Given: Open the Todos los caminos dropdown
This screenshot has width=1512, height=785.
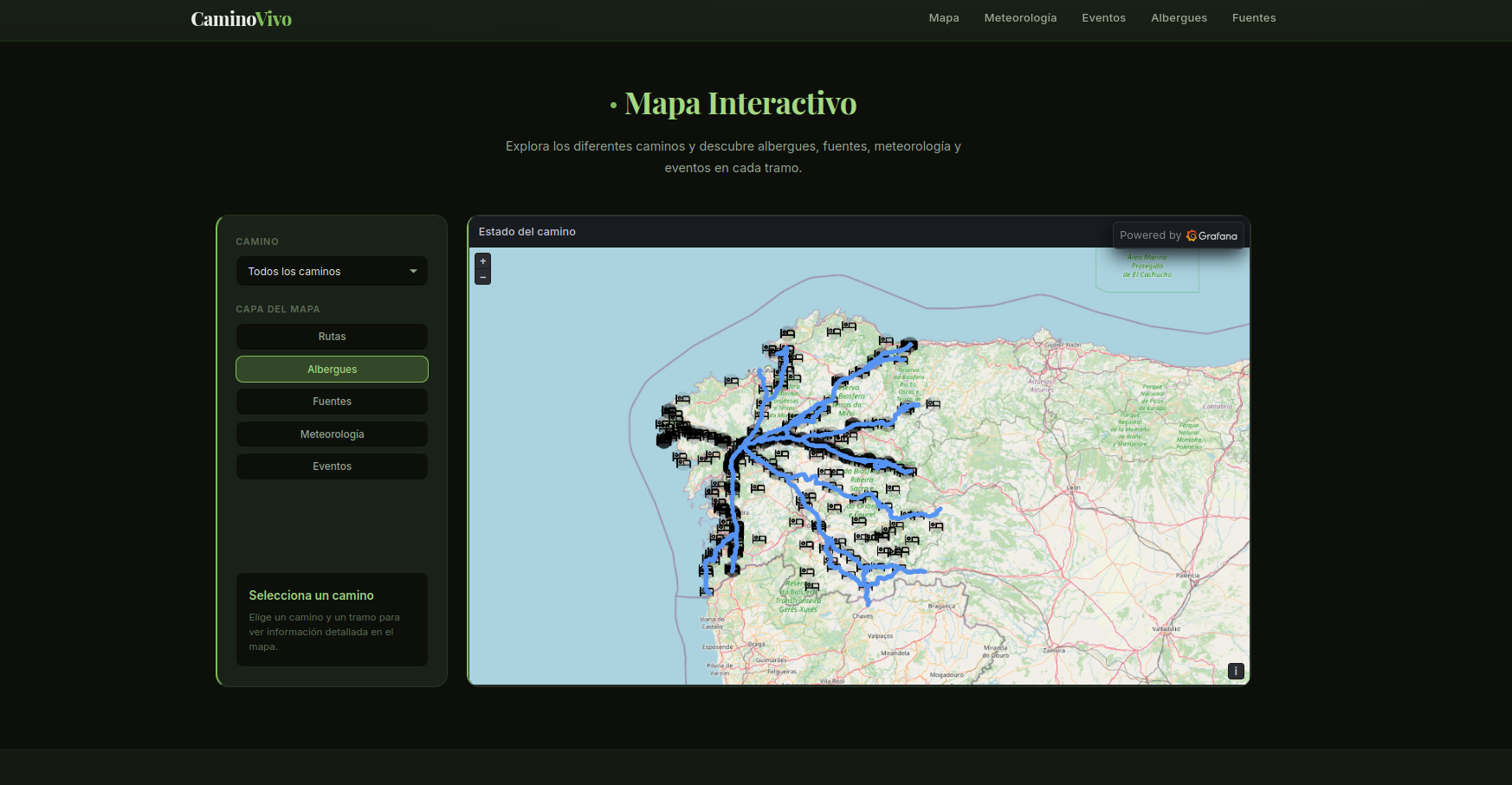Looking at the screenshot, I should (332, 271).
